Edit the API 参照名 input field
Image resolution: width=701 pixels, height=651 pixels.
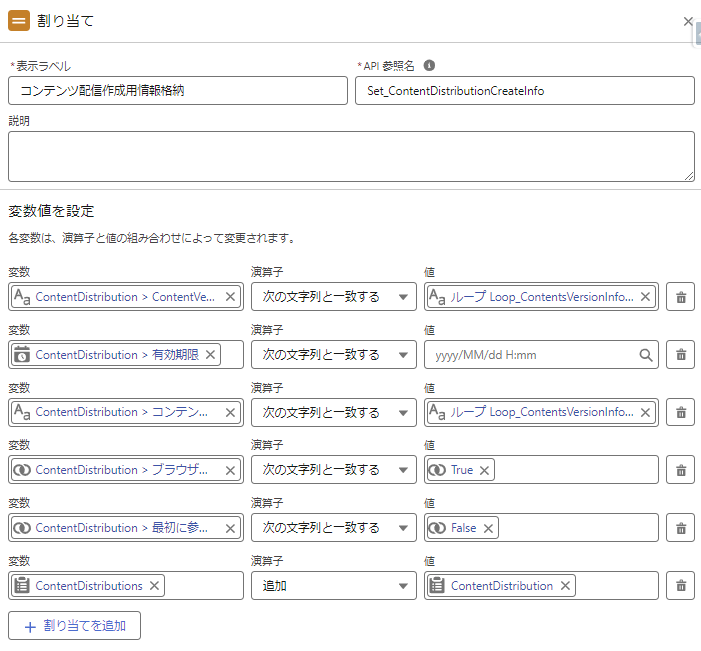point(525,91)
